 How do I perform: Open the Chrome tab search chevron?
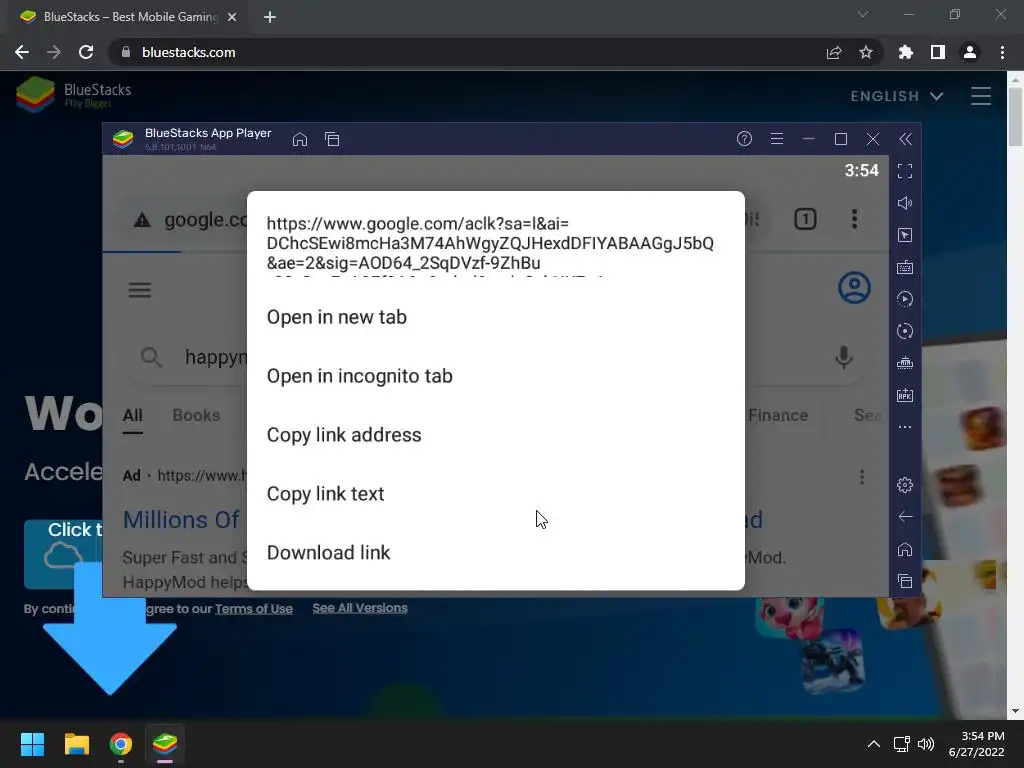point(863,14)
